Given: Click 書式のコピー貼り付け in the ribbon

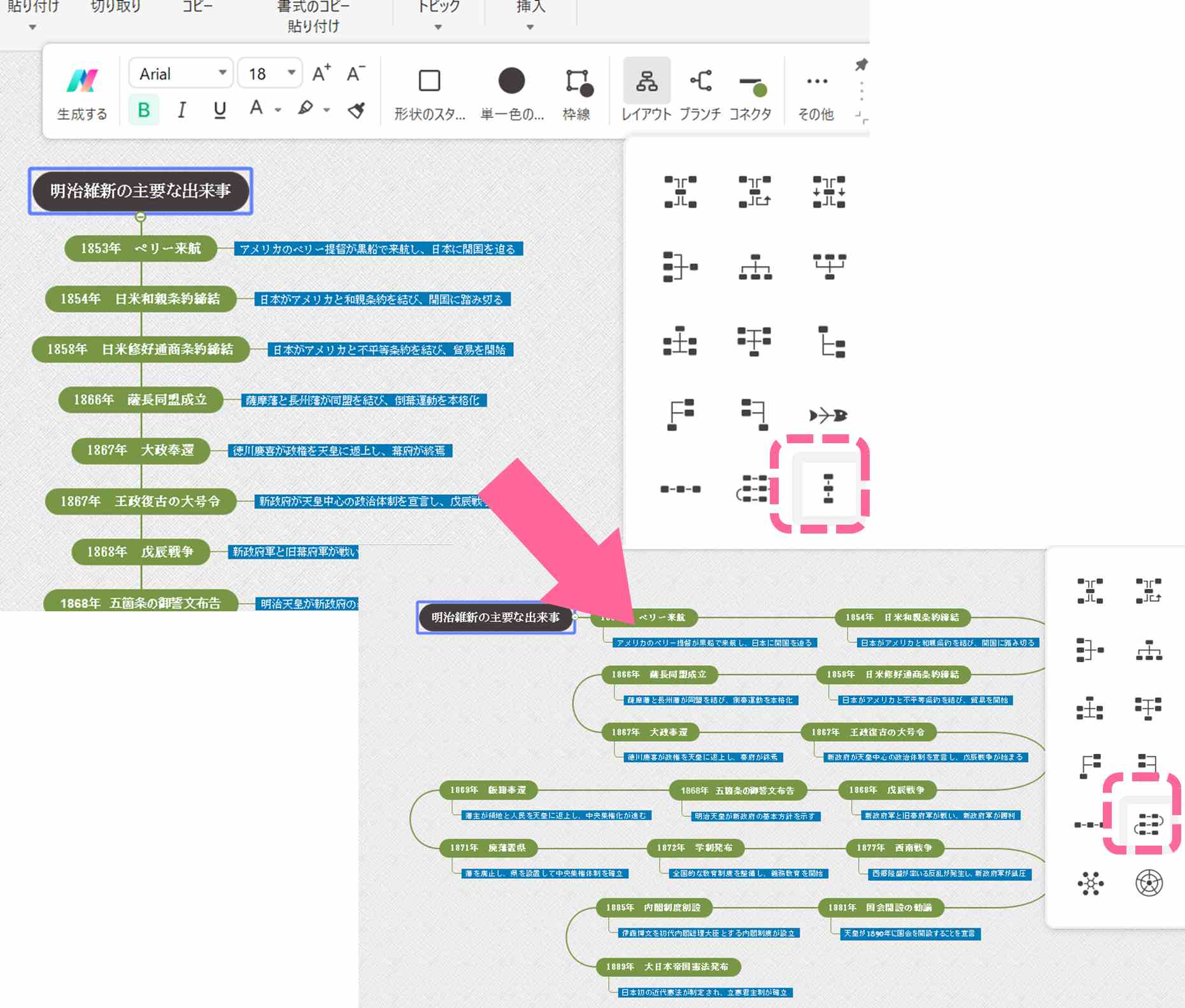Looking at the screenshot, I should [313, 16].
